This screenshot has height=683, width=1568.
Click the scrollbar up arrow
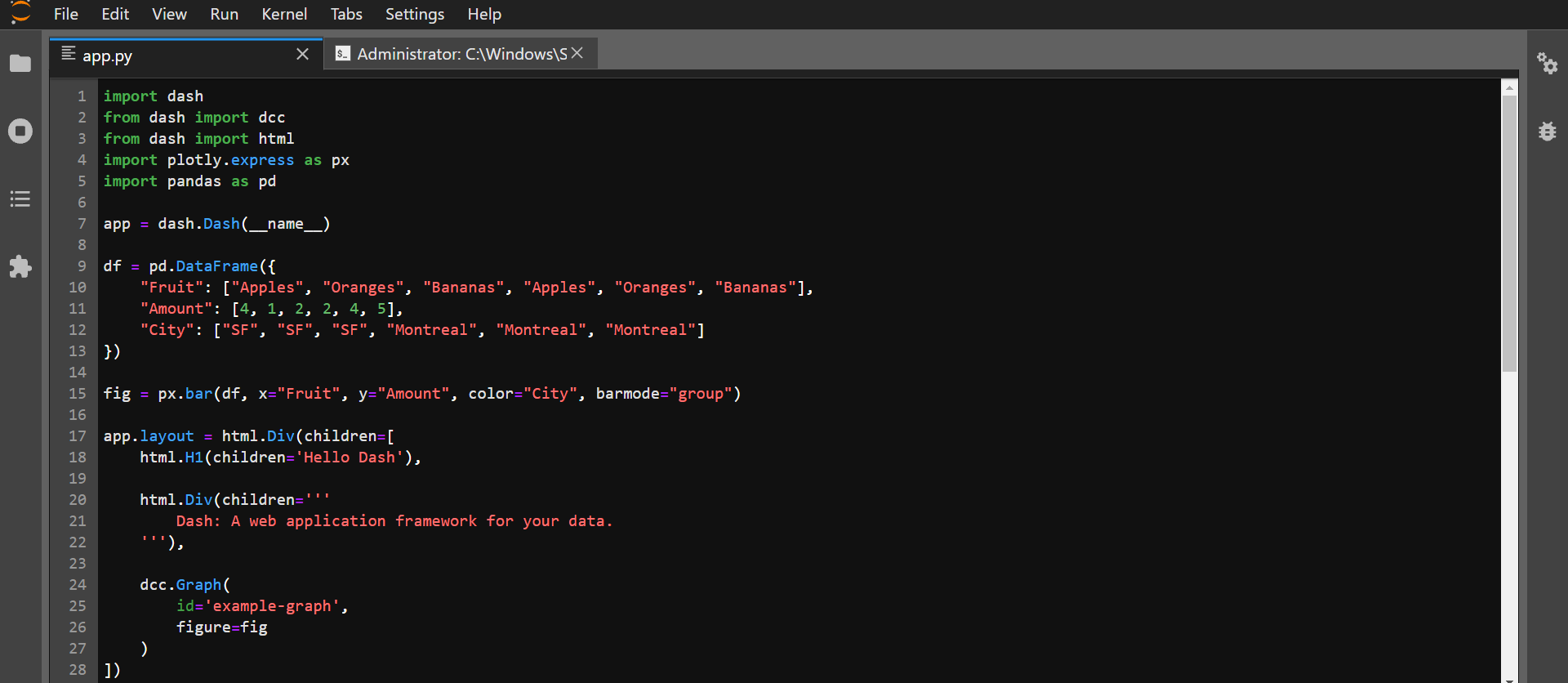(x=1509, y=87)
